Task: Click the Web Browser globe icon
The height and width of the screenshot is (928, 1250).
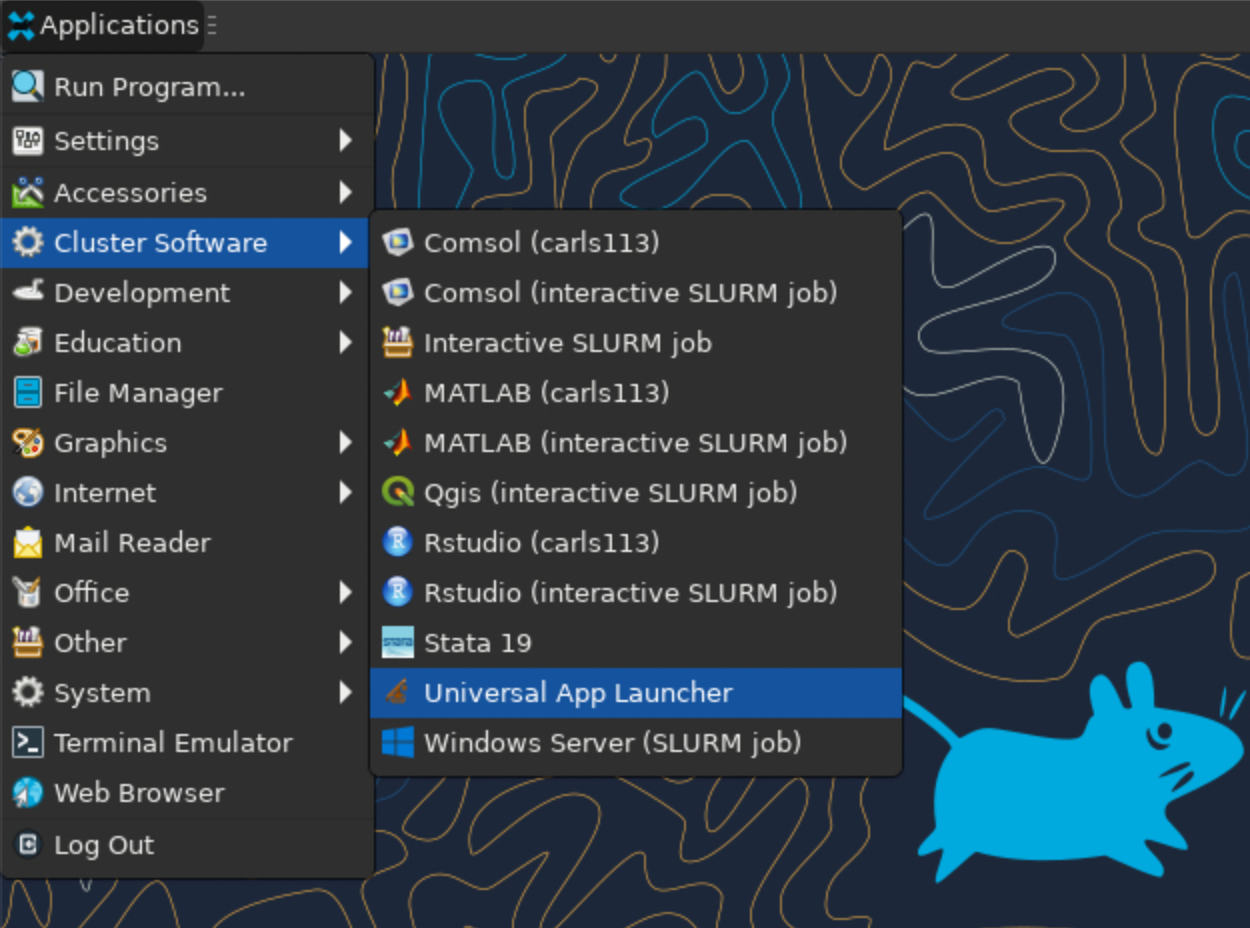Action: [27, 792]
